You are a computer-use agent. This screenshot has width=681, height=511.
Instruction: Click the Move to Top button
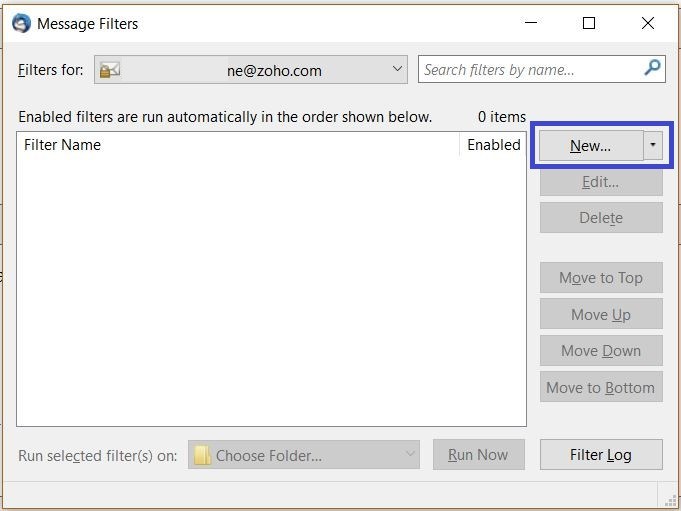tap(601, 277)
